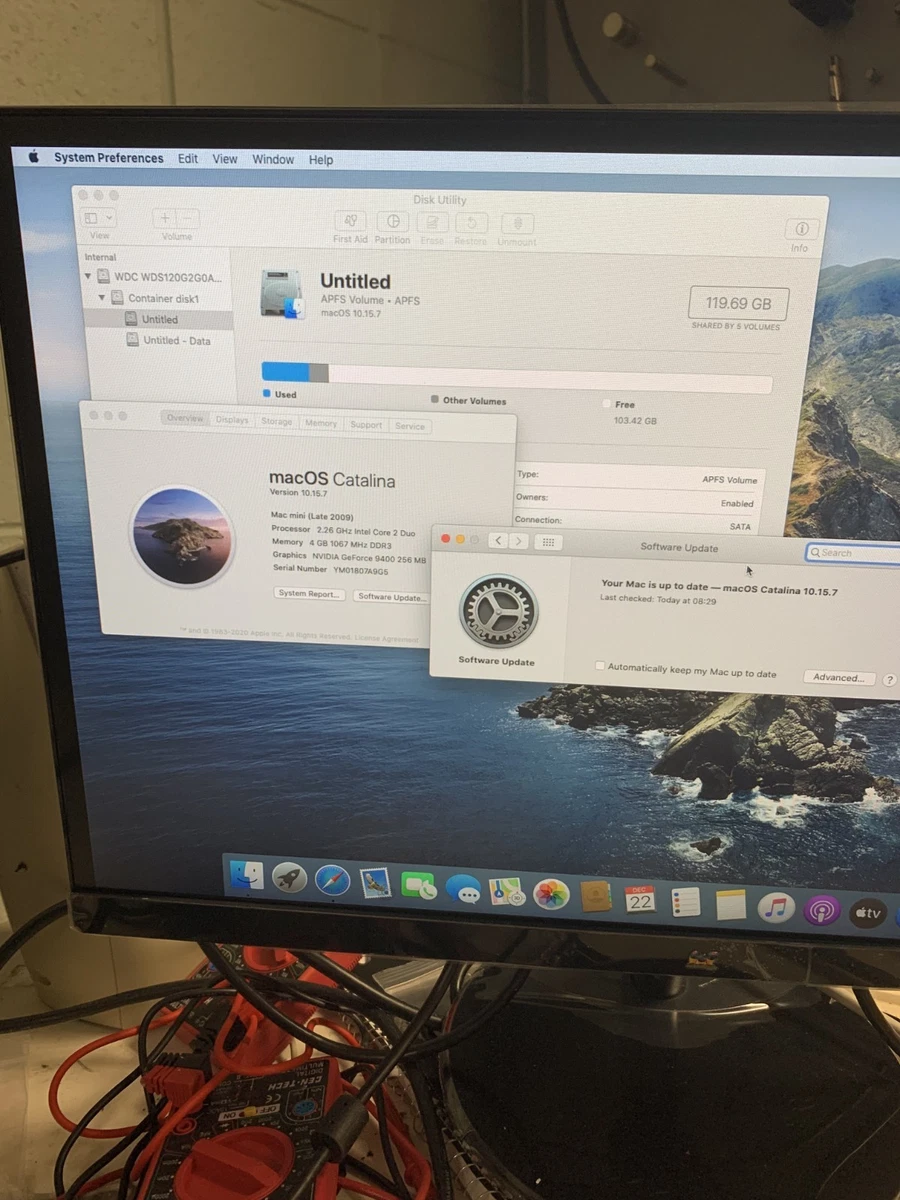Collapse the Container disk1 disclosure triangle
Viewport: 900px width, 1200px height.
tap(102, 298)
